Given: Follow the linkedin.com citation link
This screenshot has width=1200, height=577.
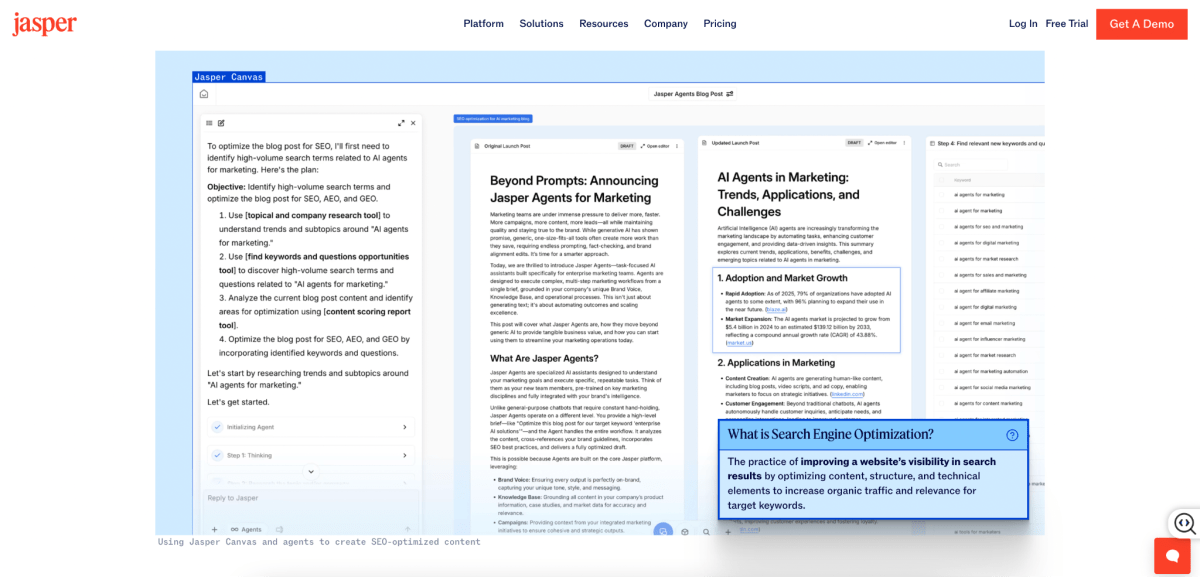Looking at the screenshot, I should (846, 394).
